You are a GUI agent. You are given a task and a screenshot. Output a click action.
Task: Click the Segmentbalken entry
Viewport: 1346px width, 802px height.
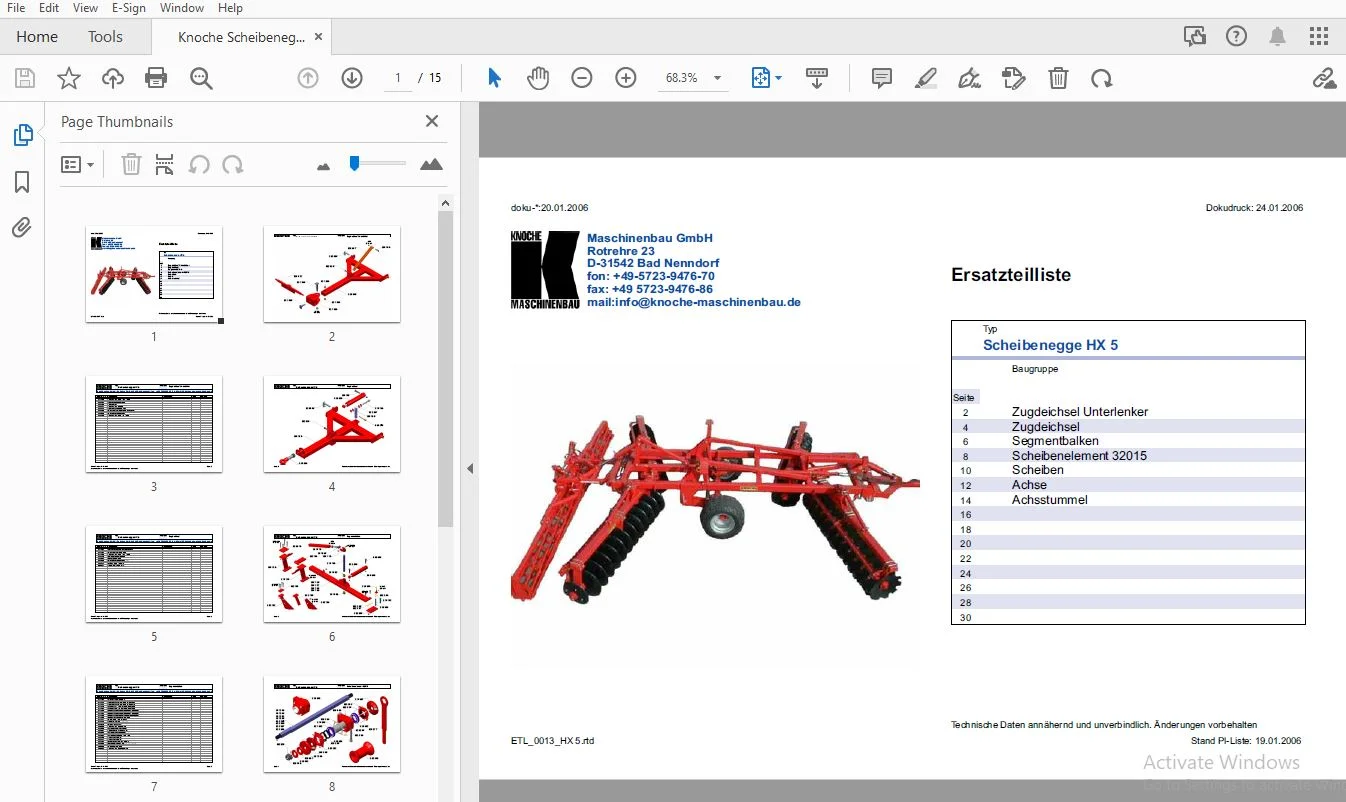[x=1055, y=441]
